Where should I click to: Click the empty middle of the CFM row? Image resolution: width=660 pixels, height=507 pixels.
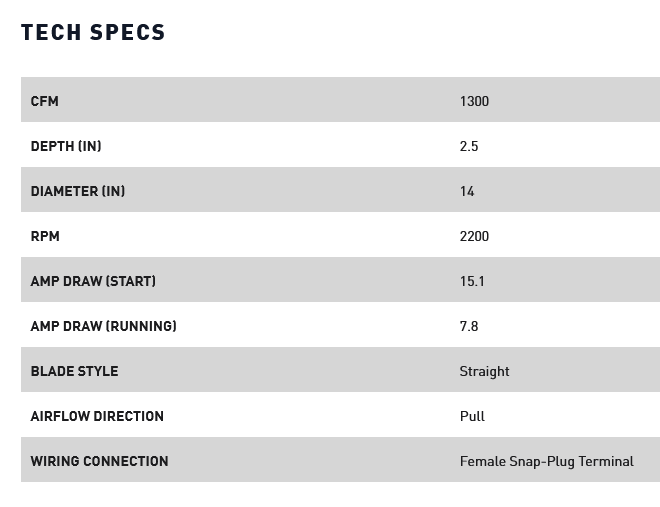click(260, 101)
